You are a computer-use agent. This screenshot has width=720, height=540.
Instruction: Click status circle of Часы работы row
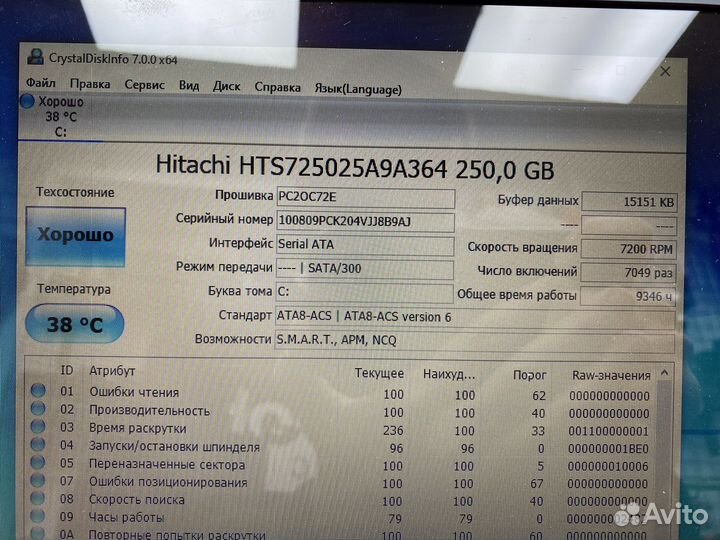coord(38,516)
